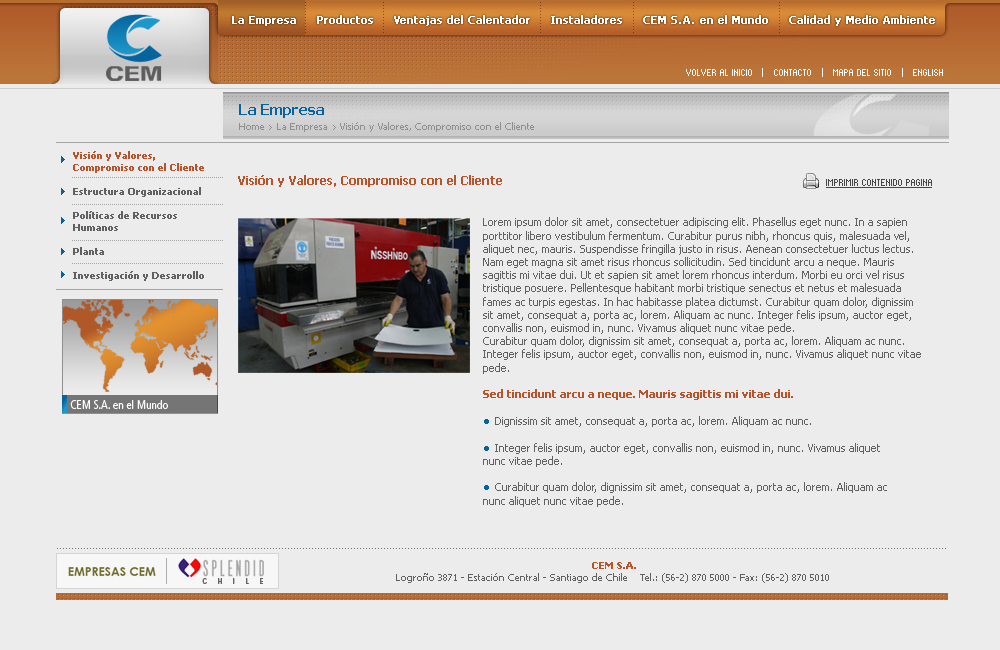Click the printer icon beside Imprimir Contenido
Viewport: 1000px width, 650px height.
pos(811,182)
